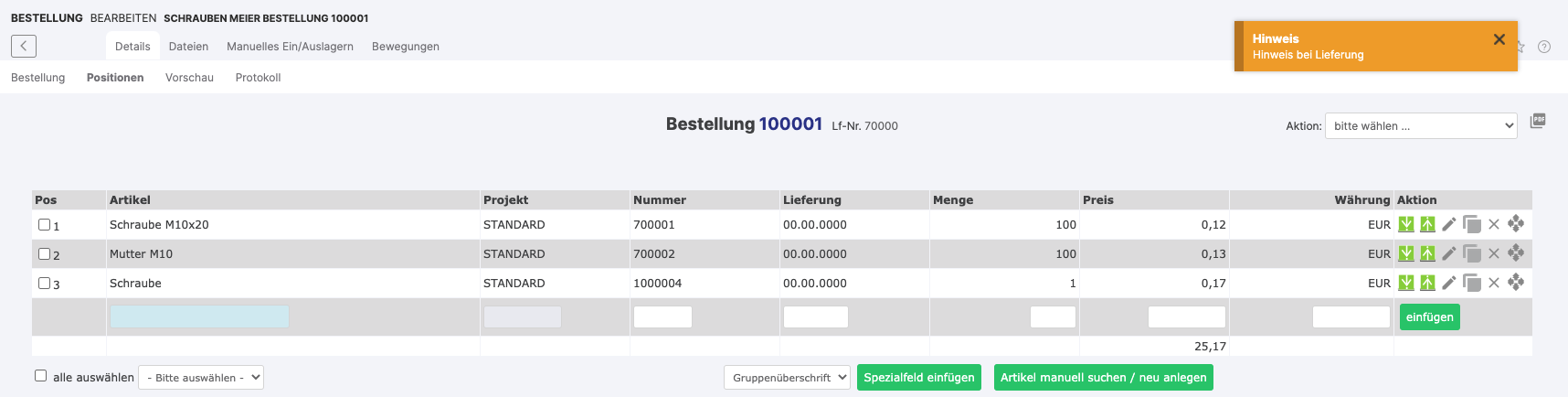Close the Hinweis notification
1568x397 pixels.
point(1499,39)
